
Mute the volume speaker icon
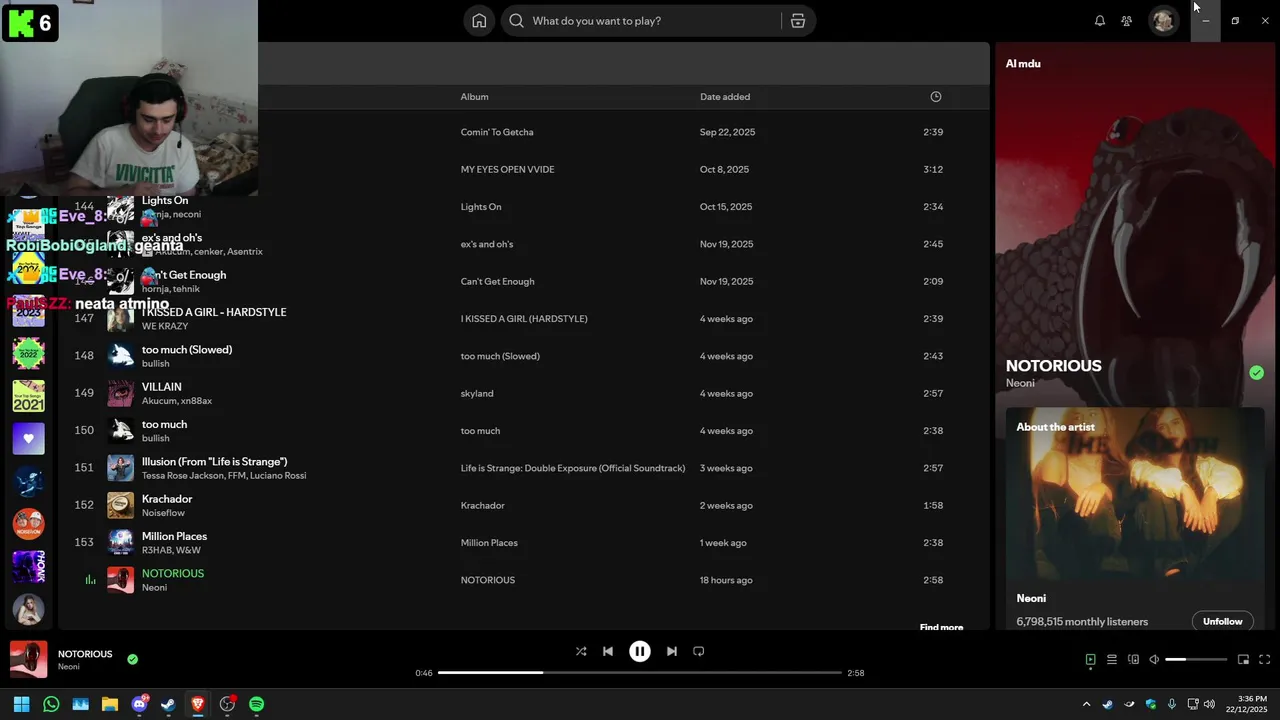pyautogui.click(x=1154, y=660)
